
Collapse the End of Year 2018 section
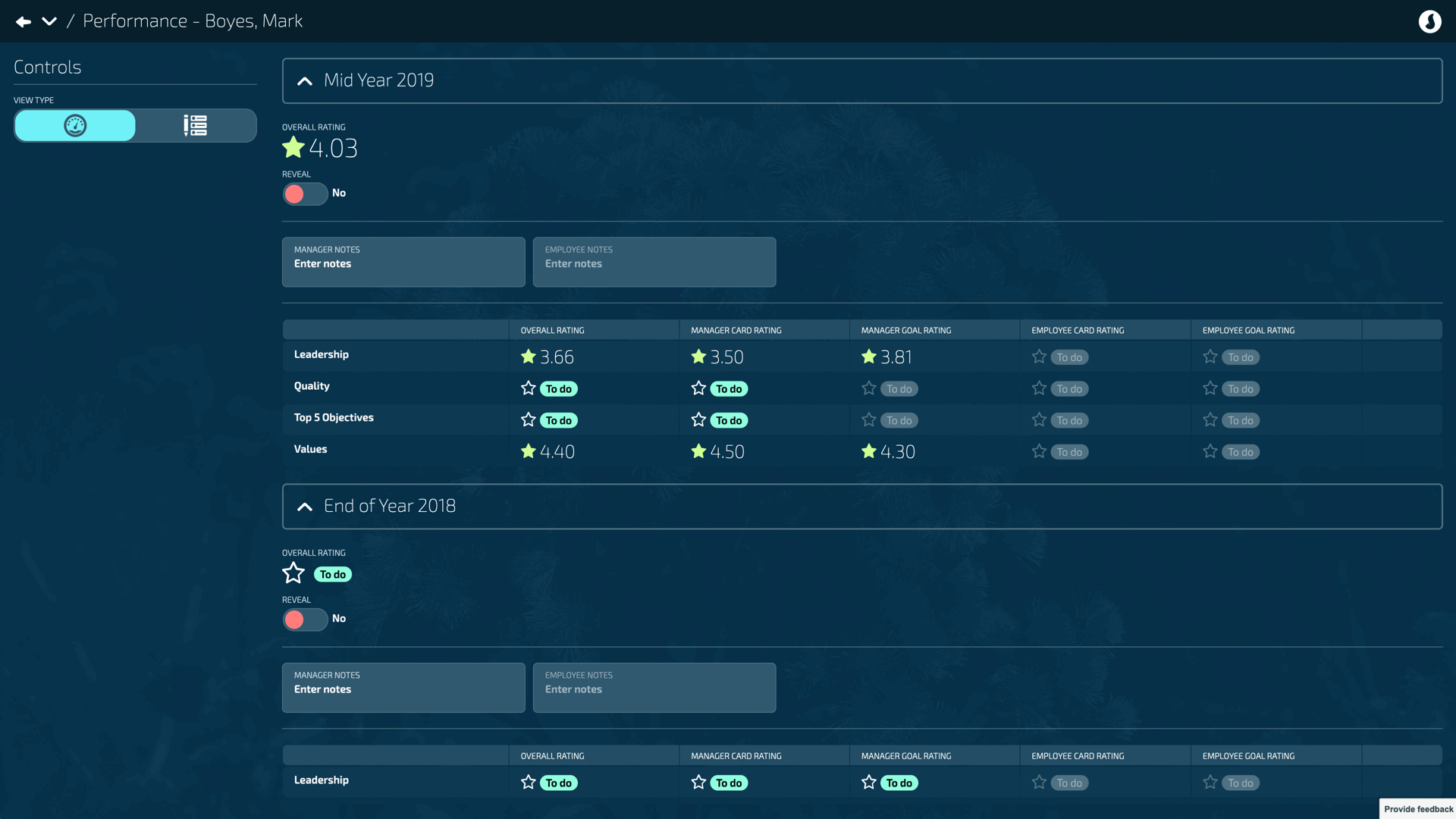pyautogui.click(x=305, y=507)
